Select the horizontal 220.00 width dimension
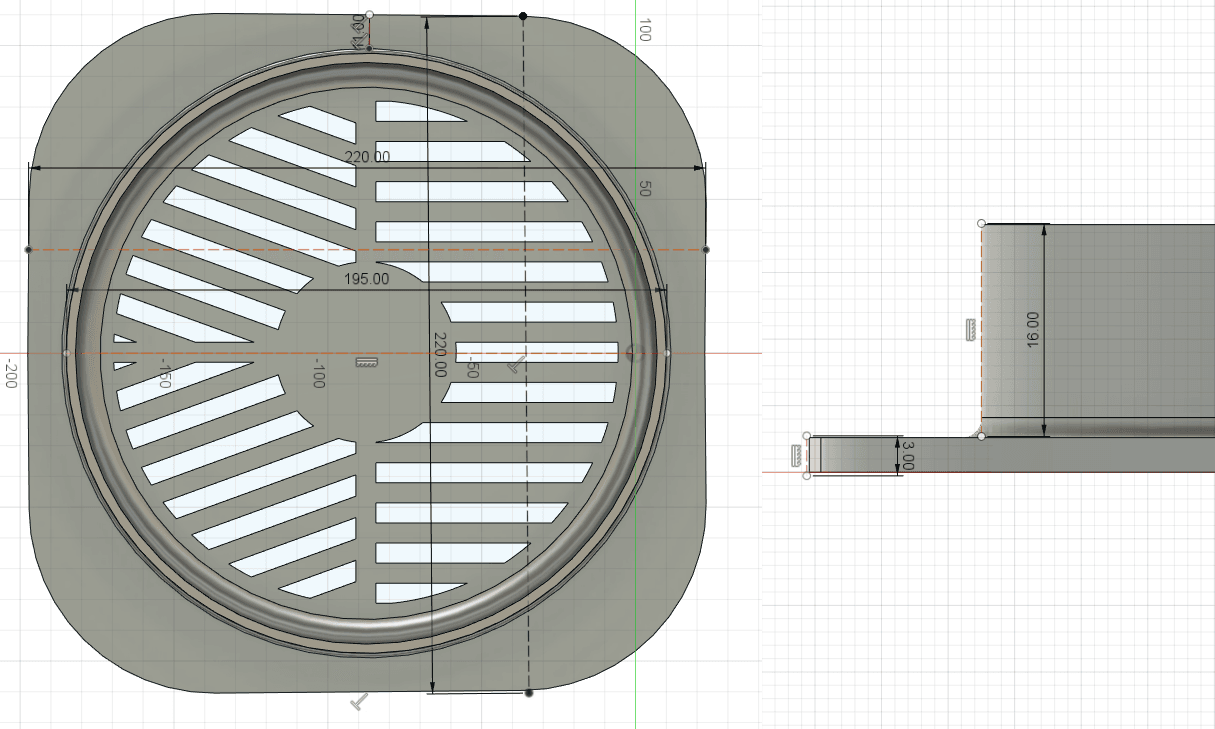The image size is (1215, 729). pyautogui.click(x=367, y=157)
